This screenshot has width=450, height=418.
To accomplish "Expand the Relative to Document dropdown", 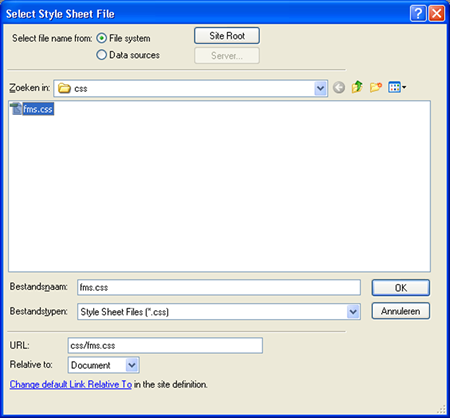I will (132, 365).
